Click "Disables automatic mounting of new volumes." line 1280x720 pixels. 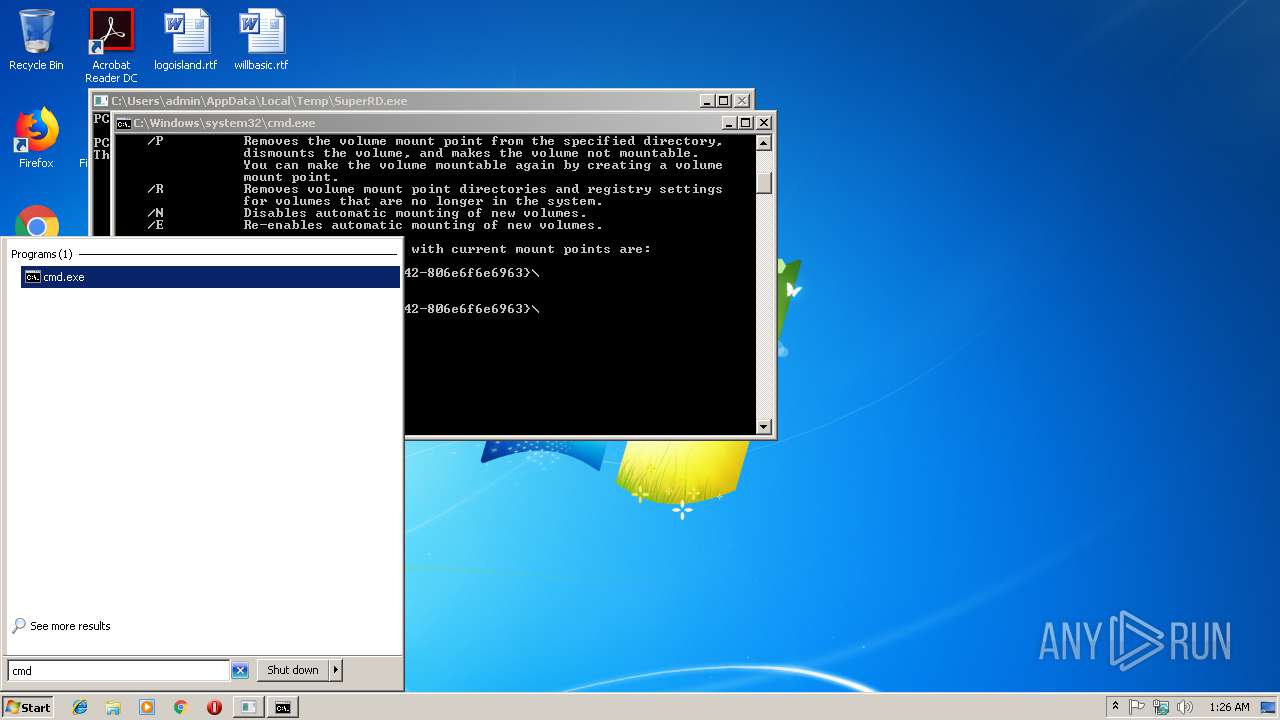pos(415,213)
